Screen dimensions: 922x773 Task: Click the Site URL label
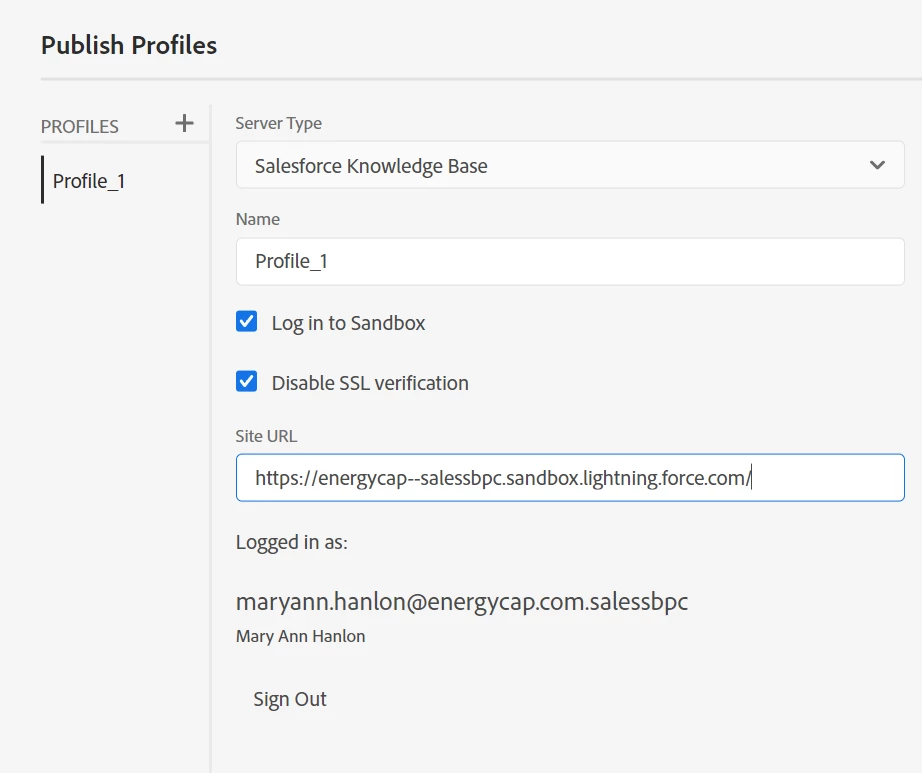tap(266, 436)
